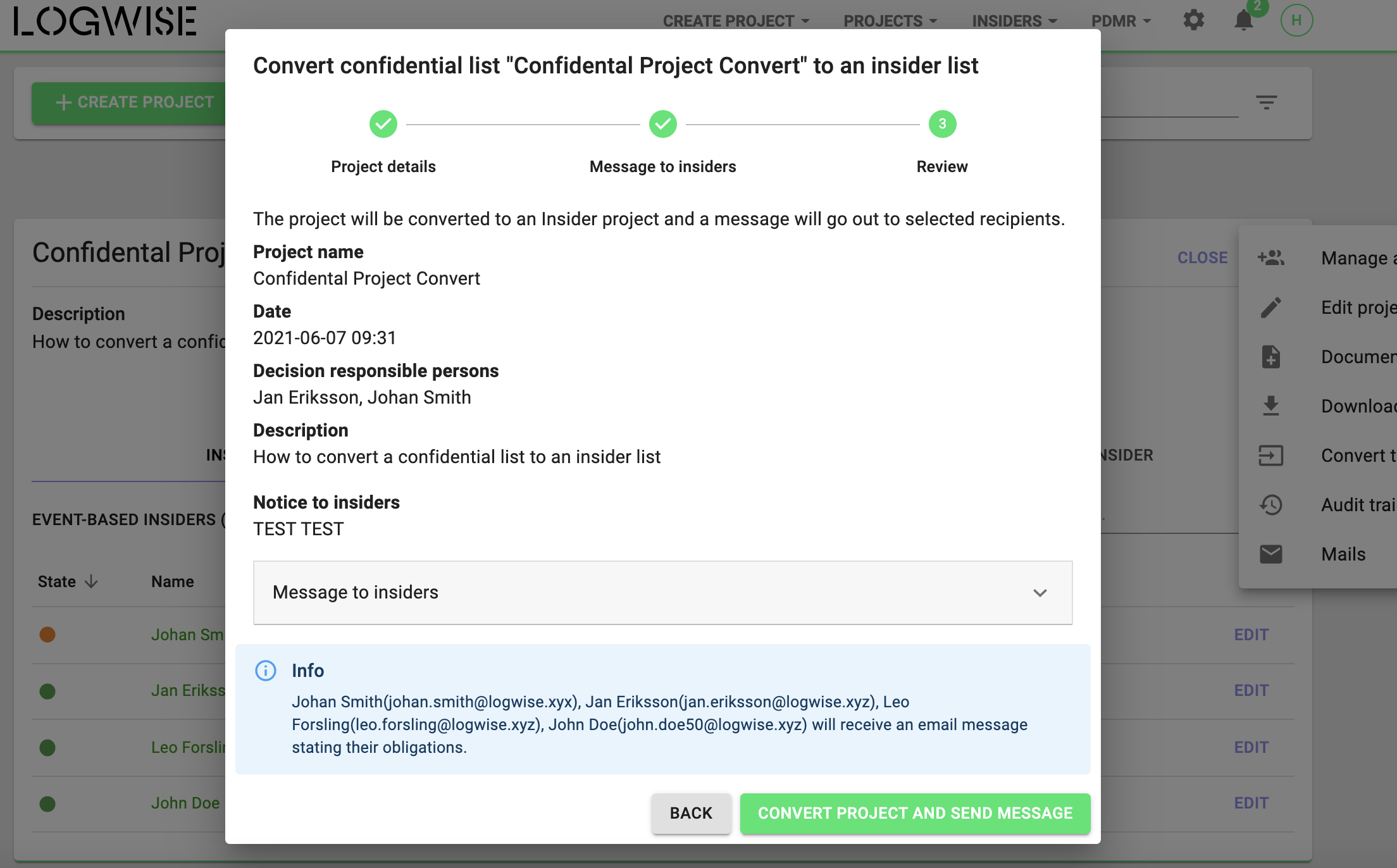
Task: Open the Insiders dropdown menu
Action: 1014,21
